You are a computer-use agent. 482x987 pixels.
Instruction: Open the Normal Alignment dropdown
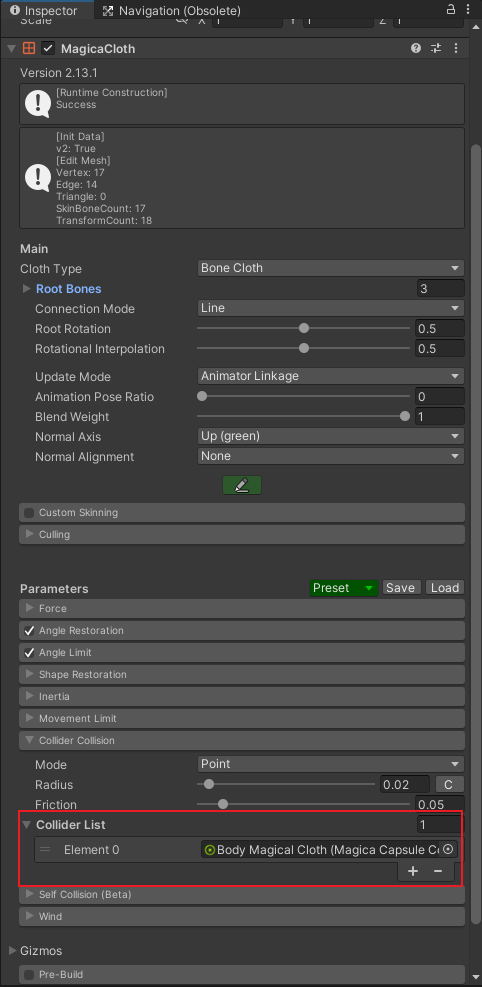point(330,456)
